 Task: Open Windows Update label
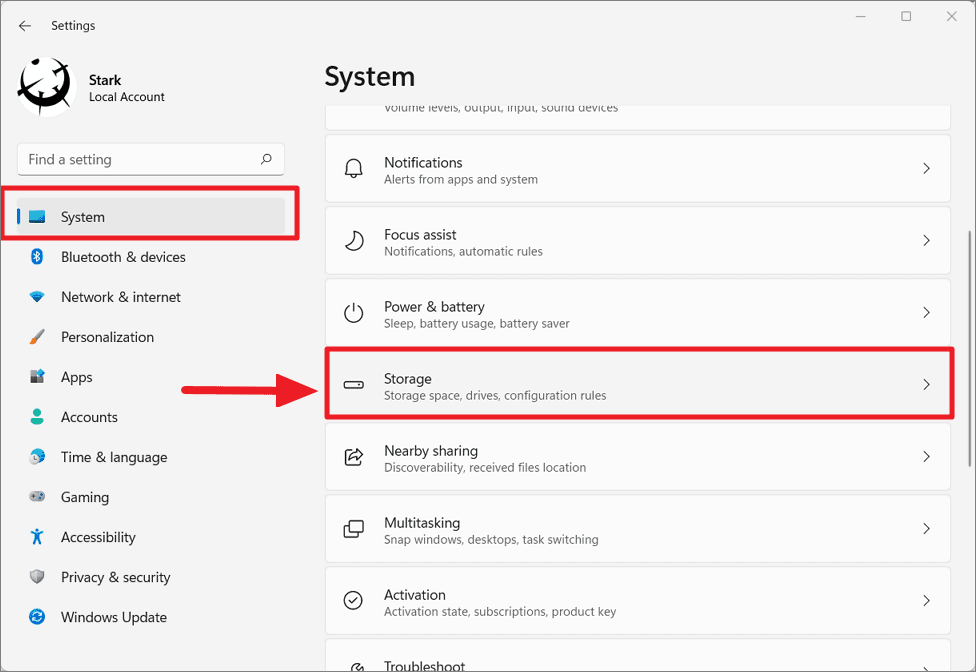114,617
